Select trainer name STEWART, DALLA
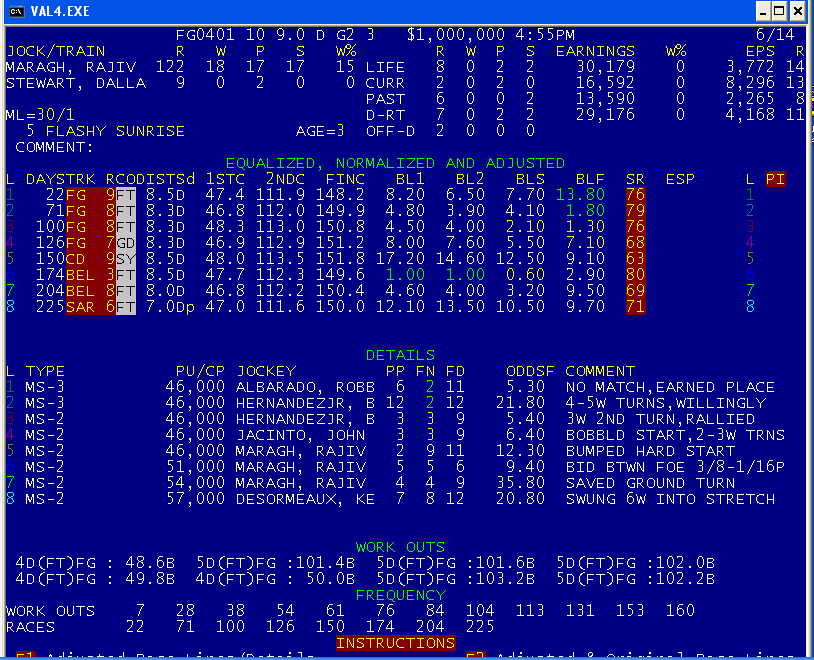This screenshot has height=660, width=814. [76, 83]
